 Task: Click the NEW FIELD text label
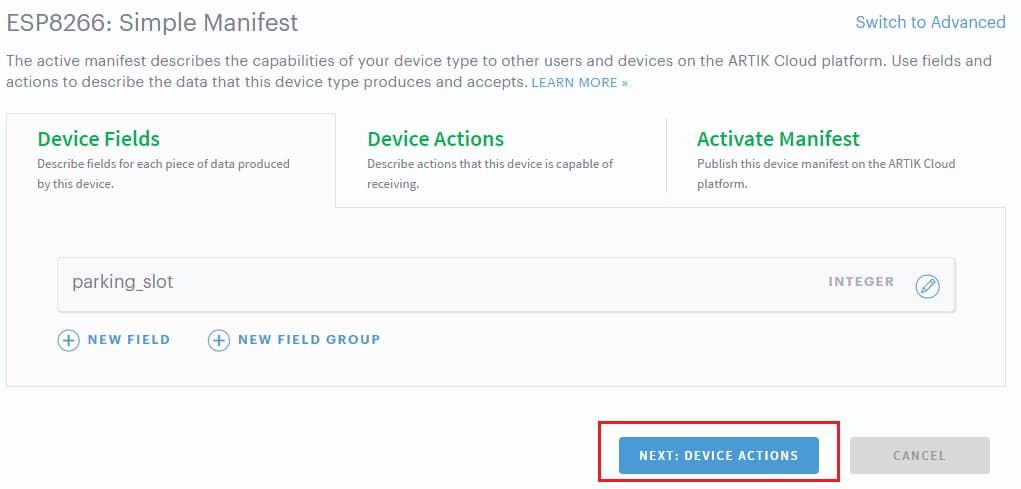click(x=128, y=340)
